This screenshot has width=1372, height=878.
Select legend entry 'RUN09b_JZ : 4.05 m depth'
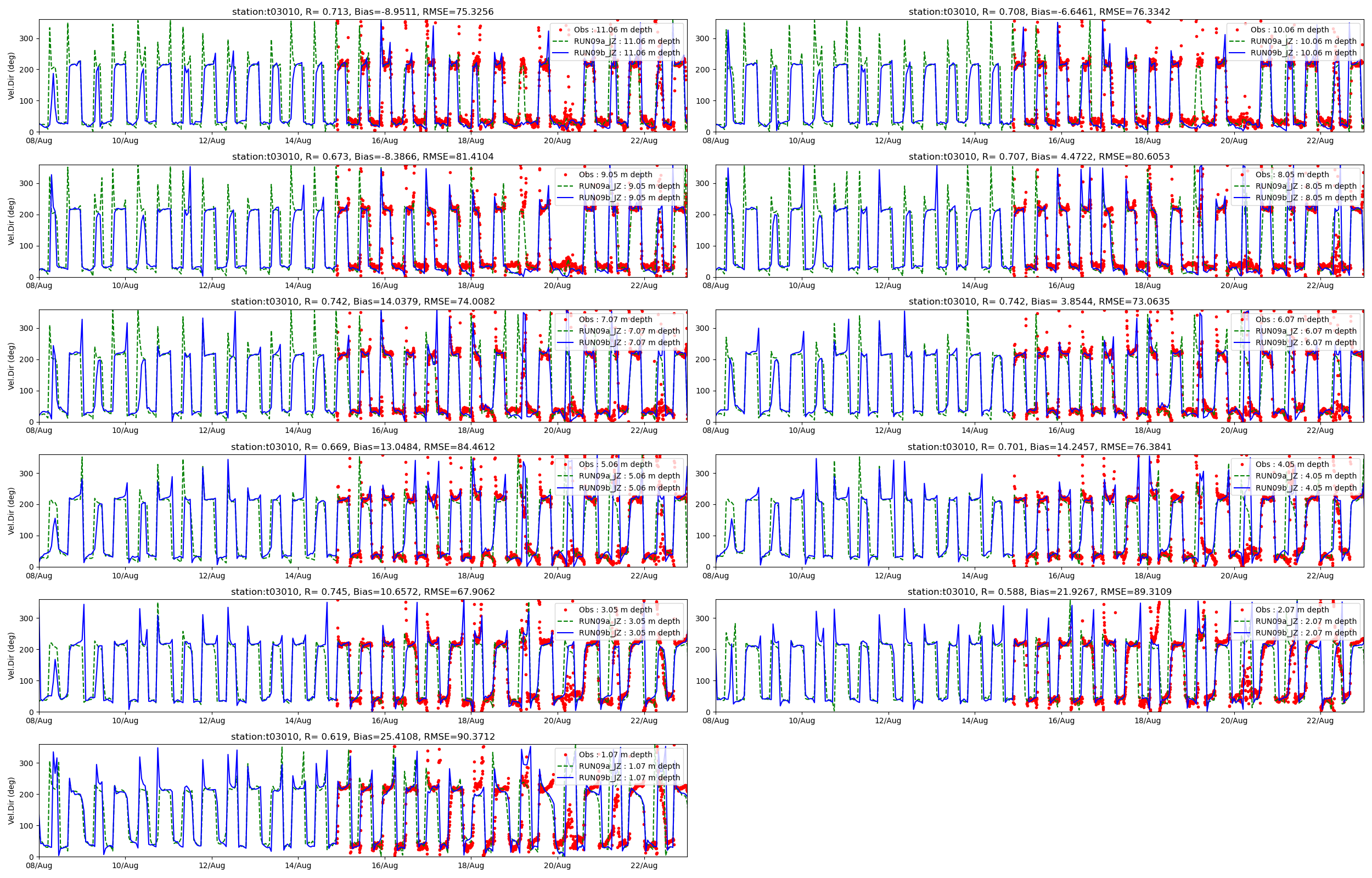click(1305, 488)
